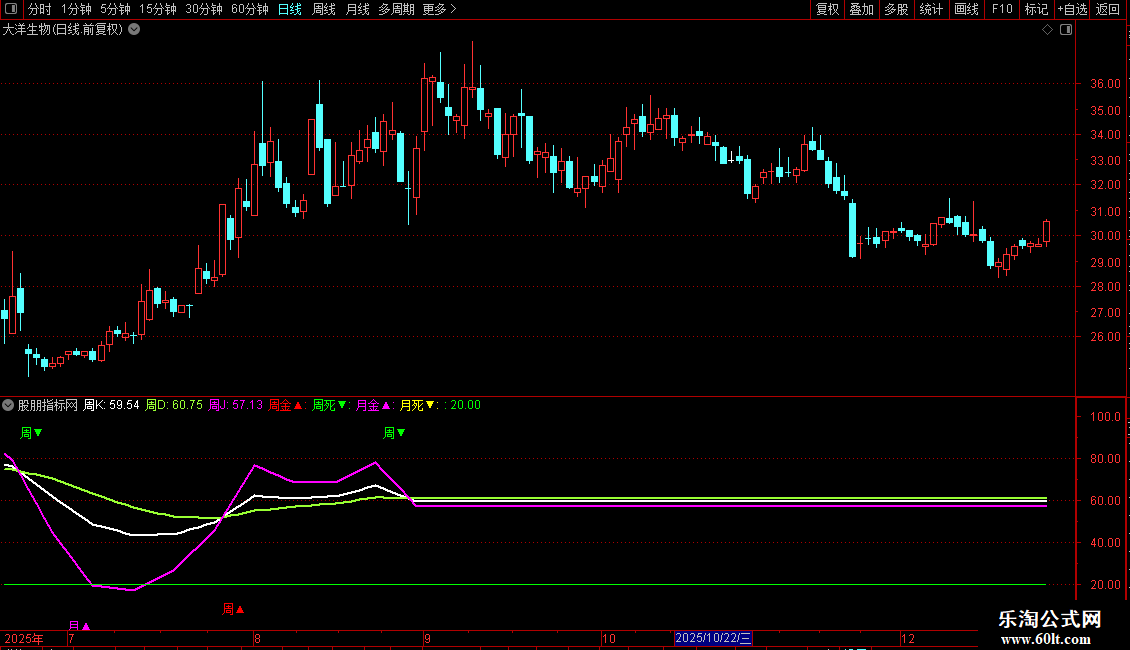Click the 股朋指标网 indicator name
Viewport: 1130px width, 650px height.
(48, 405)
